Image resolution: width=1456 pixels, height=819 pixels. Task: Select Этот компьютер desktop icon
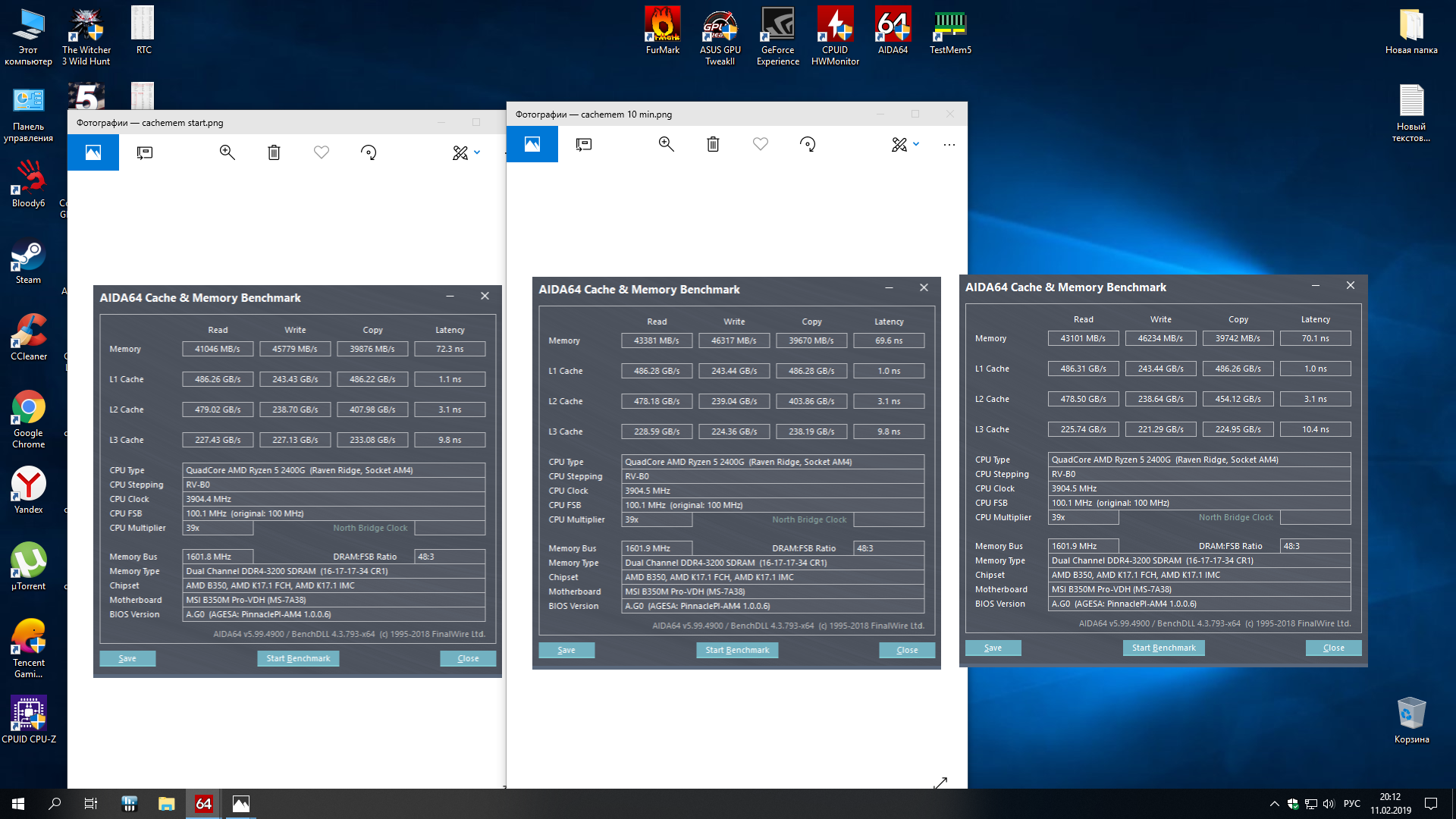(x=29, y=36)
